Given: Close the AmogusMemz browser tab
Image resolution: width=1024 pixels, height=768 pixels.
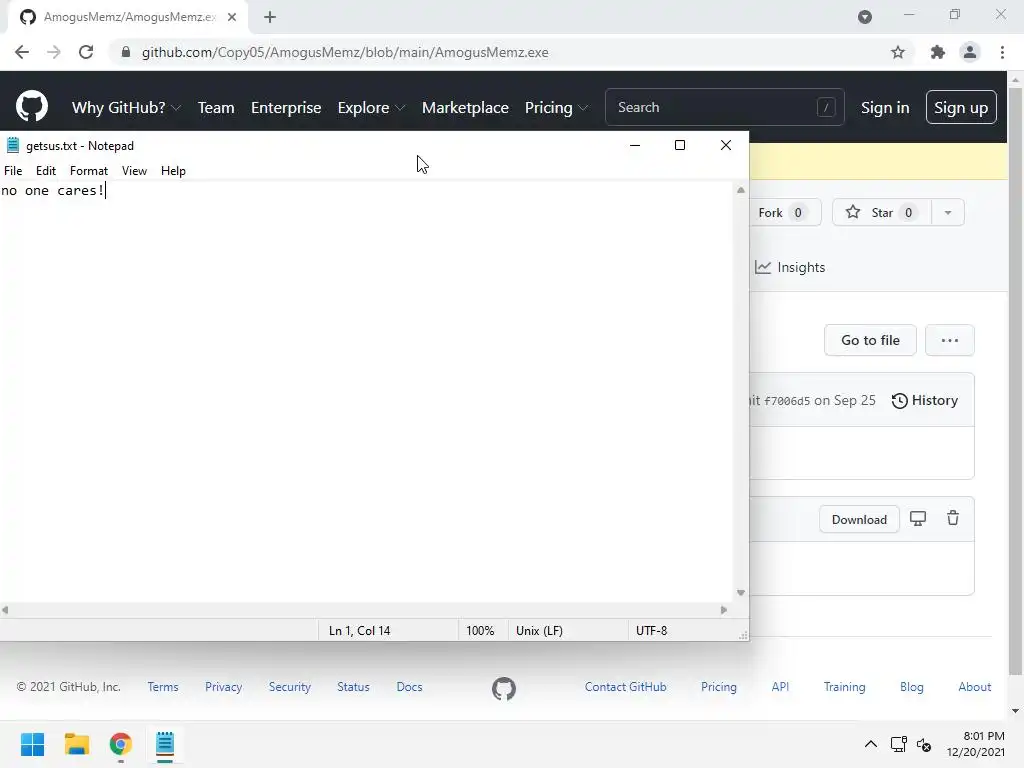Looking at the screenshot, I should coord(232,17).
